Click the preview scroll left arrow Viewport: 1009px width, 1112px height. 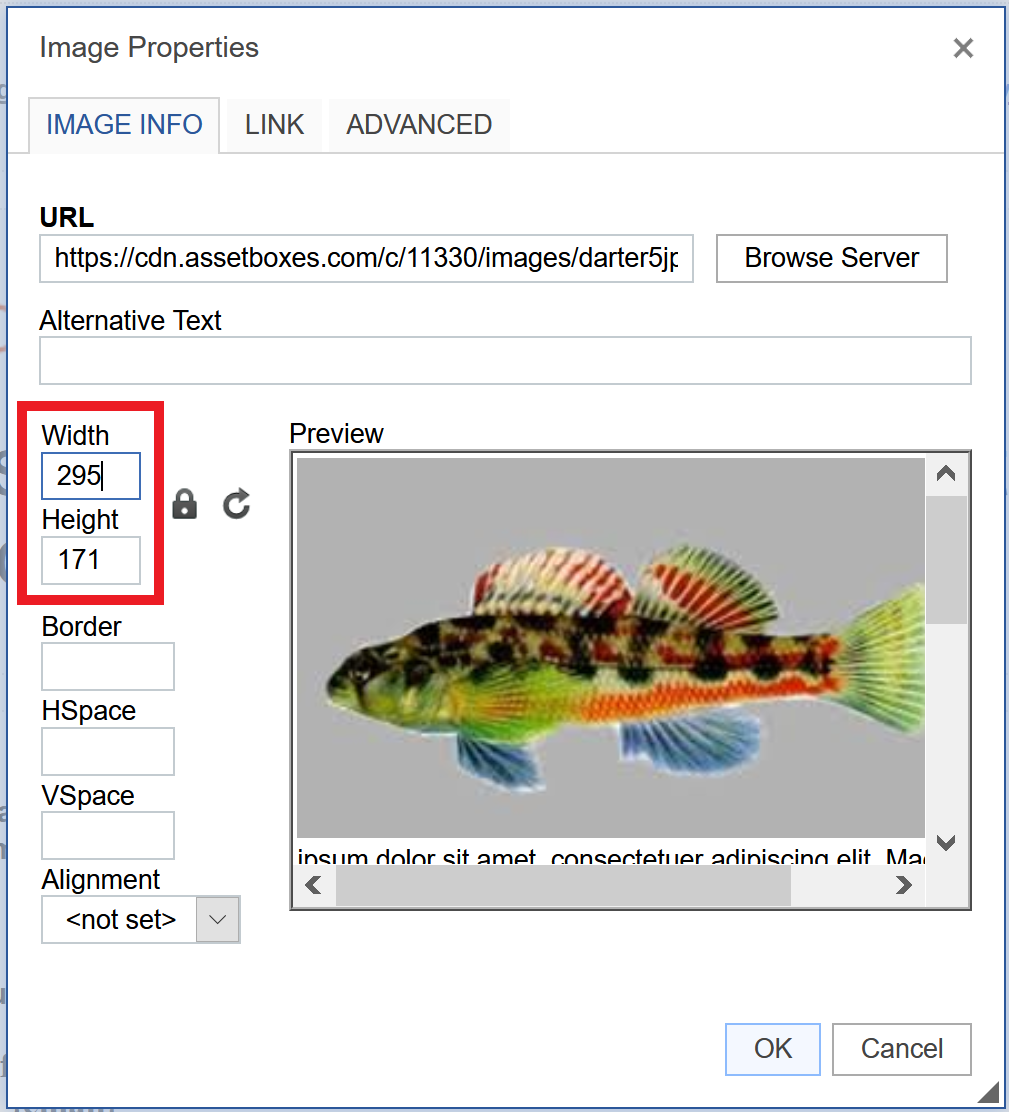pos(313,885)
